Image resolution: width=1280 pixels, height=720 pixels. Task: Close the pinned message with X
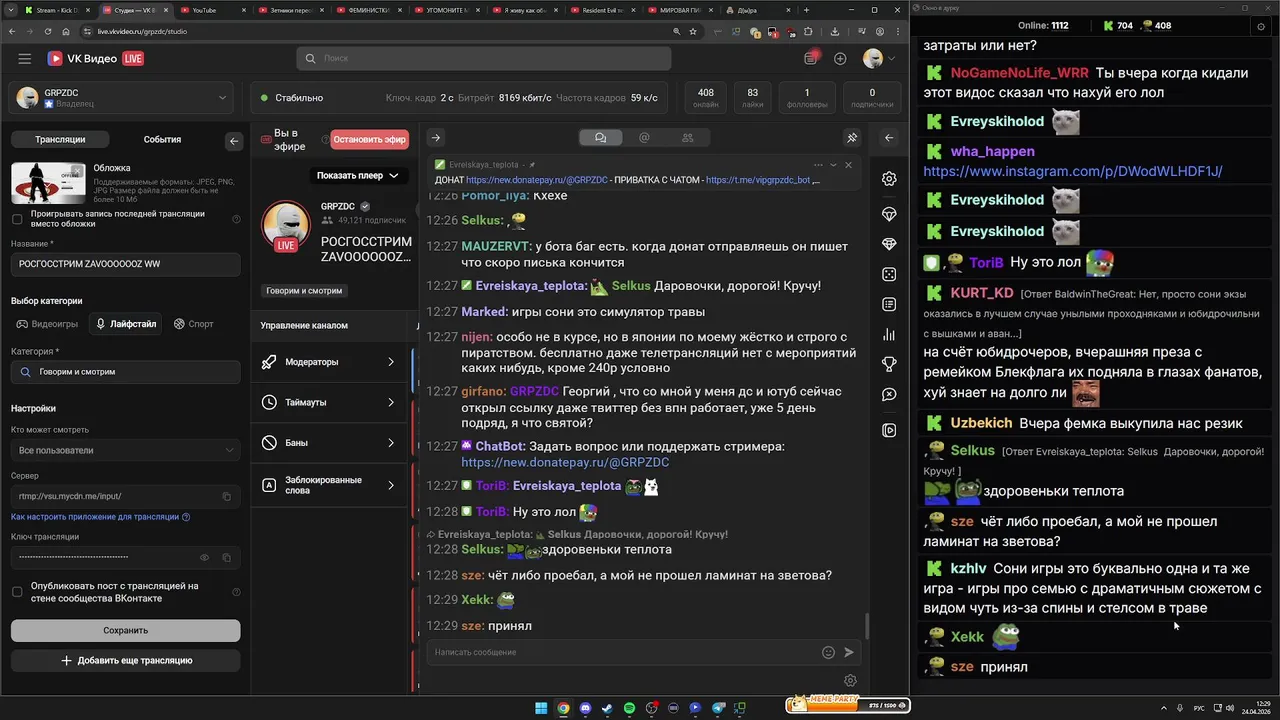(x=848, y=165)
